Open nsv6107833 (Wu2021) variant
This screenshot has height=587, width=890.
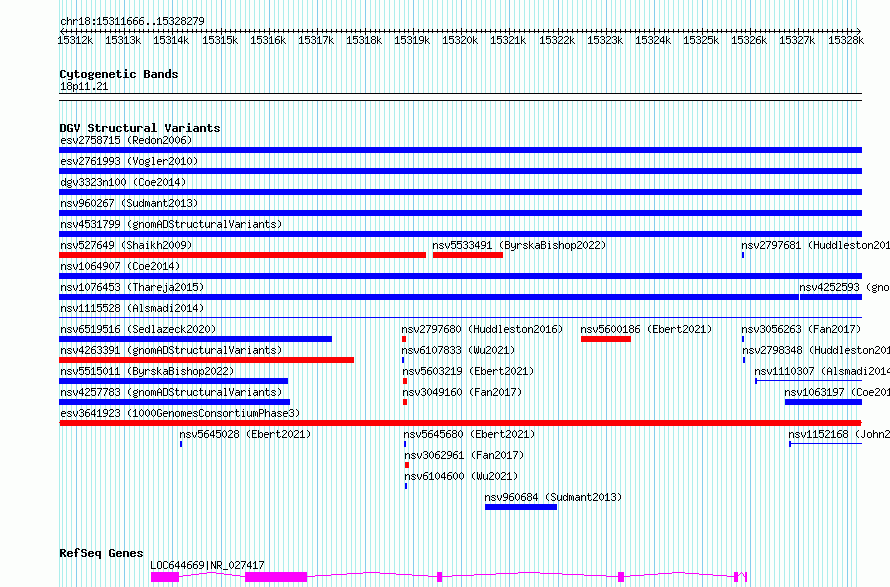tap(458, 350)
